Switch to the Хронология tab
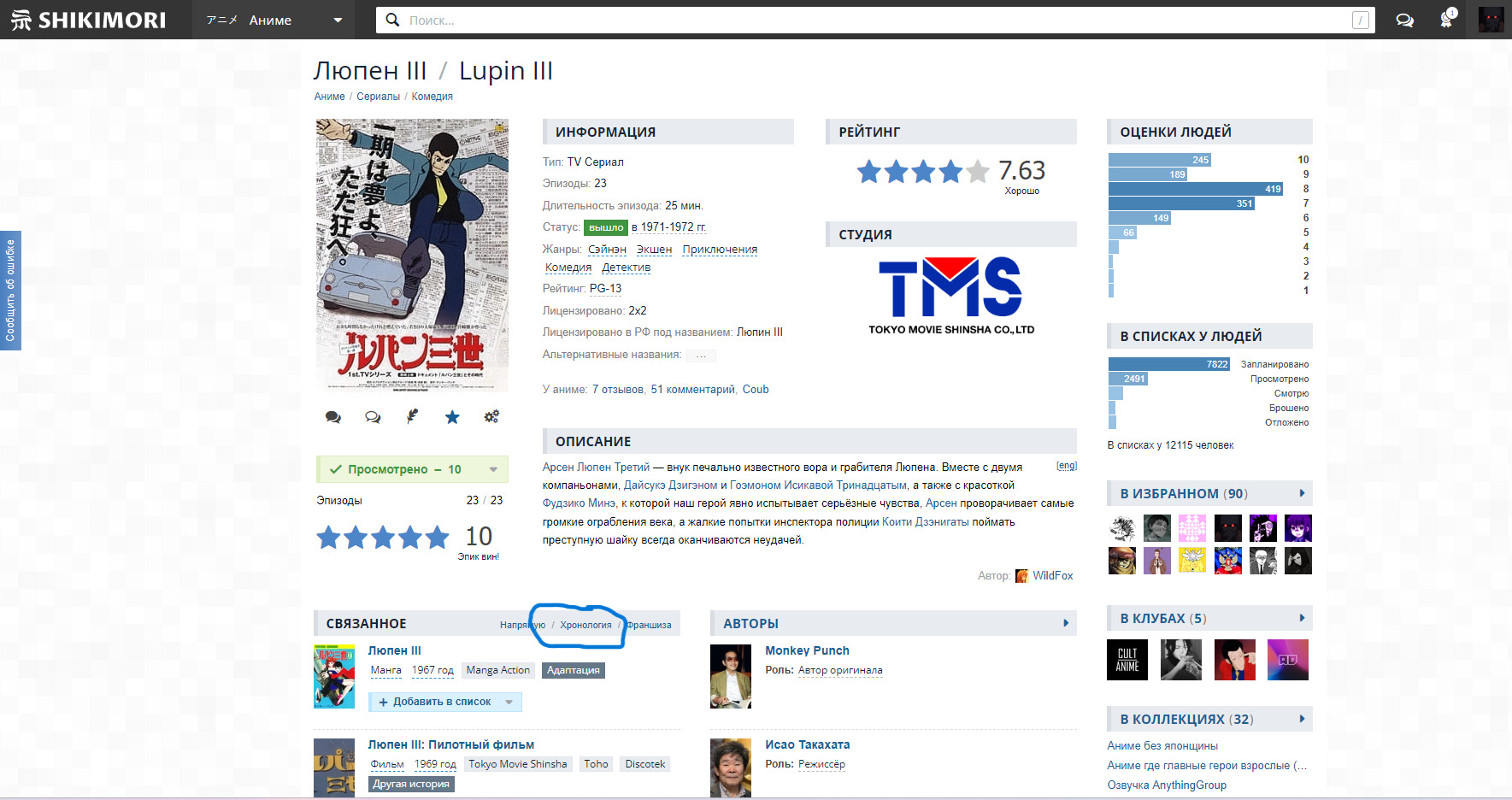1512x800 pixels. point(585,625)
